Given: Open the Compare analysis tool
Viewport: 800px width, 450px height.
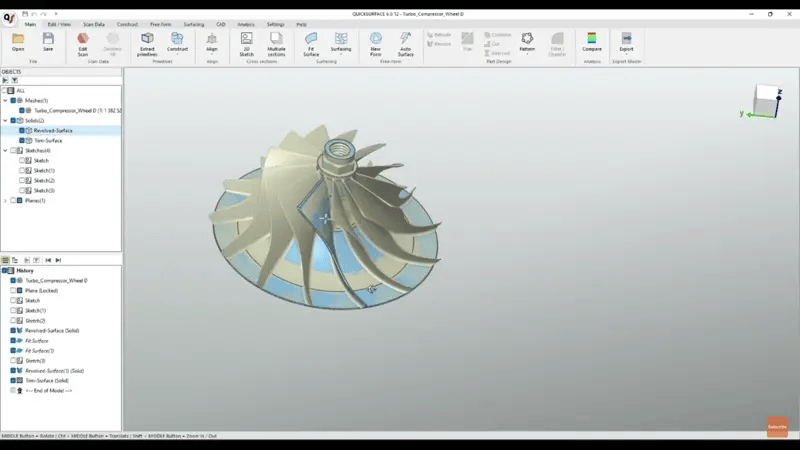Looking at the screenshot, I should (x=592, y=42).
